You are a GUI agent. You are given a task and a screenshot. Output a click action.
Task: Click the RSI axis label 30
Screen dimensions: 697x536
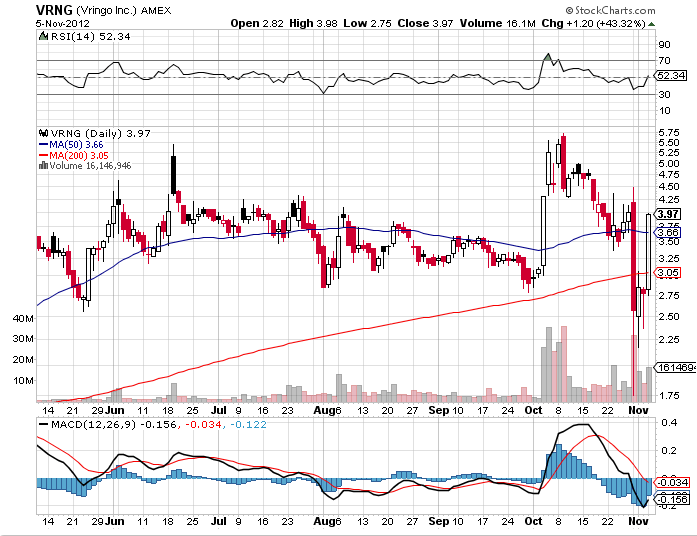tap(665, 94)
